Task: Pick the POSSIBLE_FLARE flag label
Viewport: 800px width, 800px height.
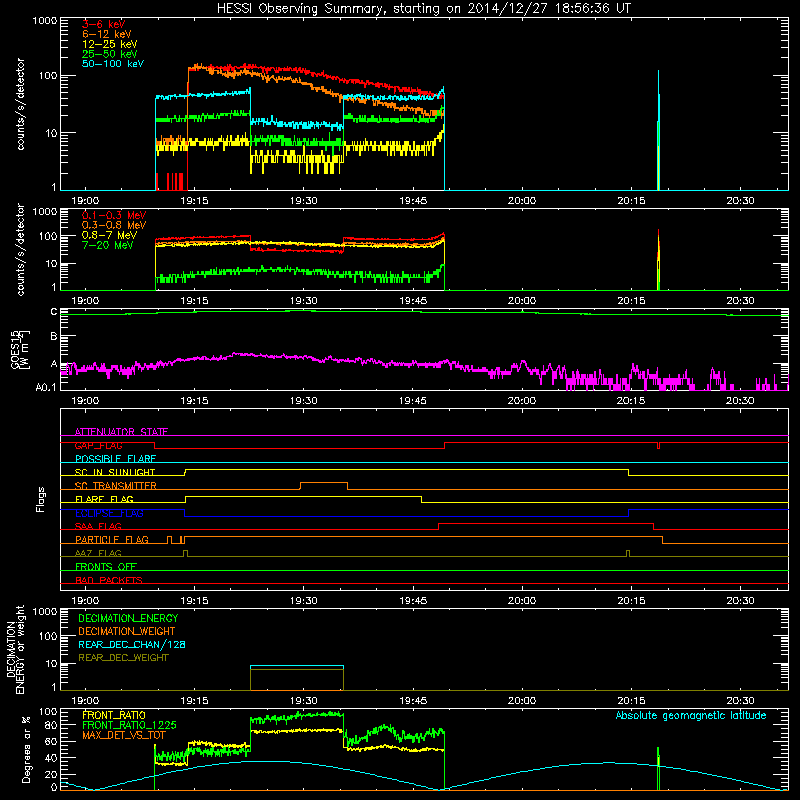Action: click(x=115, y=459)
